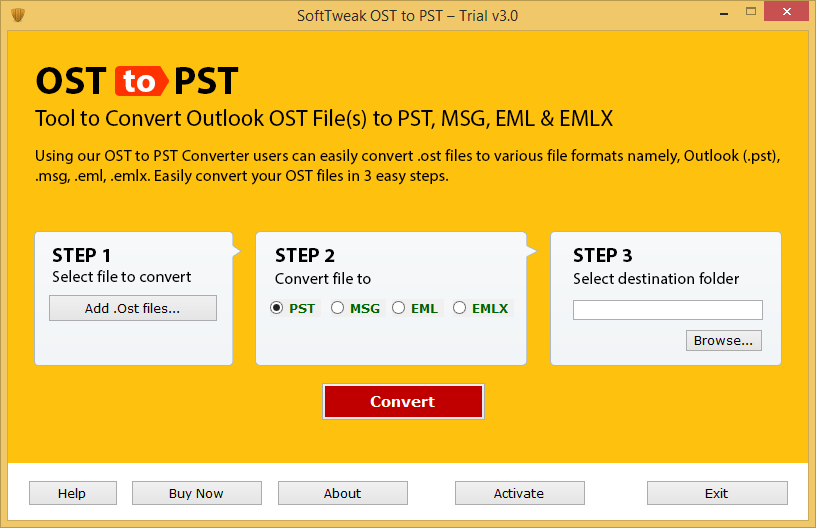Click the Buy Now button
Viewport: 816px width, 528px height.
pyautogui.click(x=197, y=493)
